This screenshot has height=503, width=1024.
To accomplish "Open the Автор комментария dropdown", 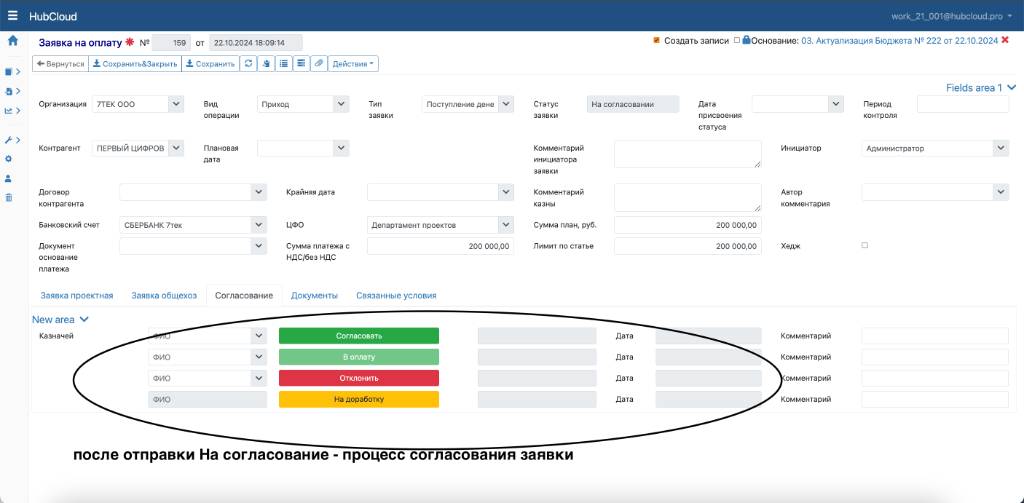I will click(1001, 192).
